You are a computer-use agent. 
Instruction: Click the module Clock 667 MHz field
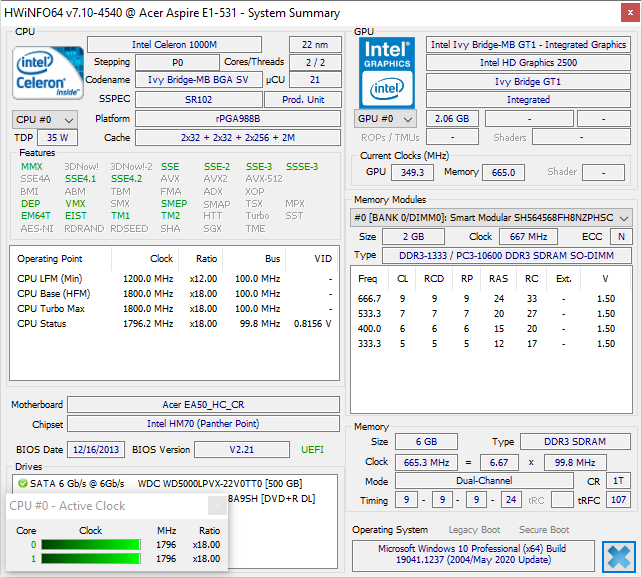(x=529, y=237)
